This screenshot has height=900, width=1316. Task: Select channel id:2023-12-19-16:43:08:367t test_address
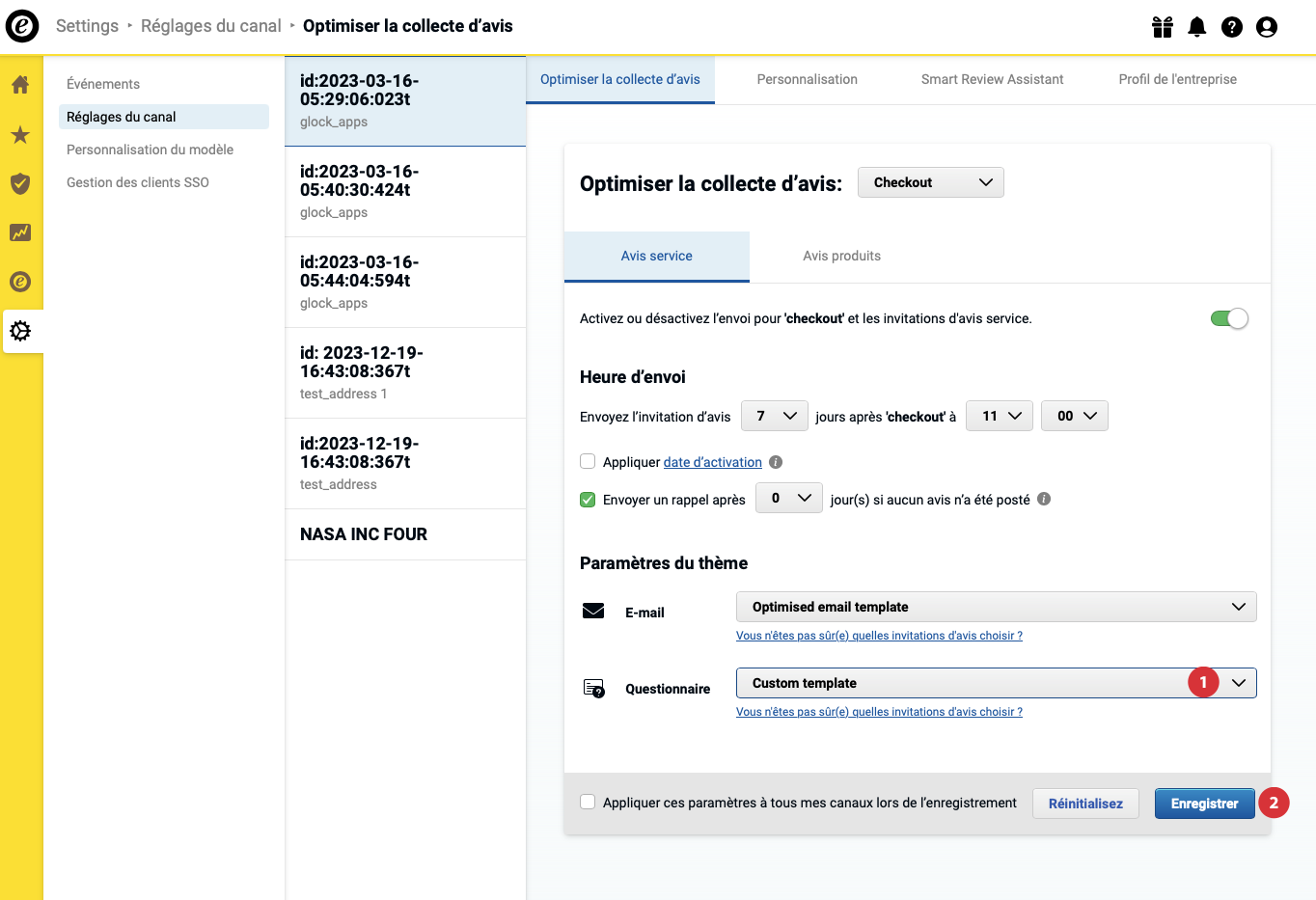pyautogui.click(x=405, y=464)
